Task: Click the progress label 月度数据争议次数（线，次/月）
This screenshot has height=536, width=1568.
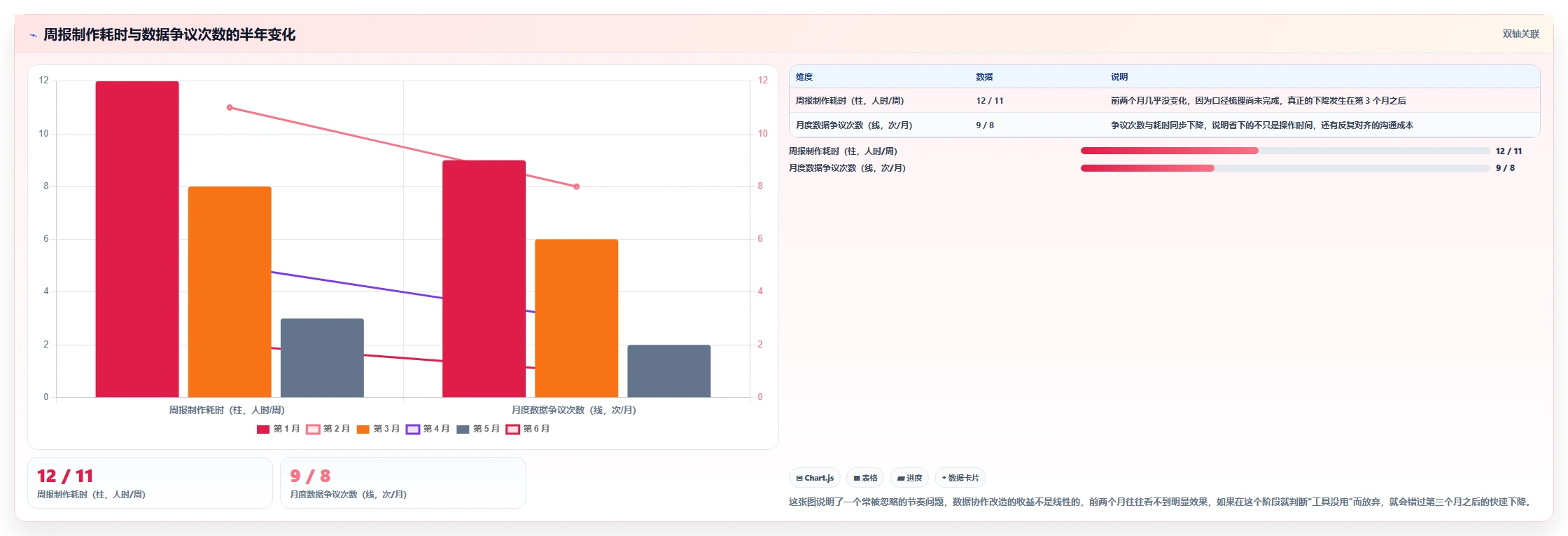Action: point(847,168)
